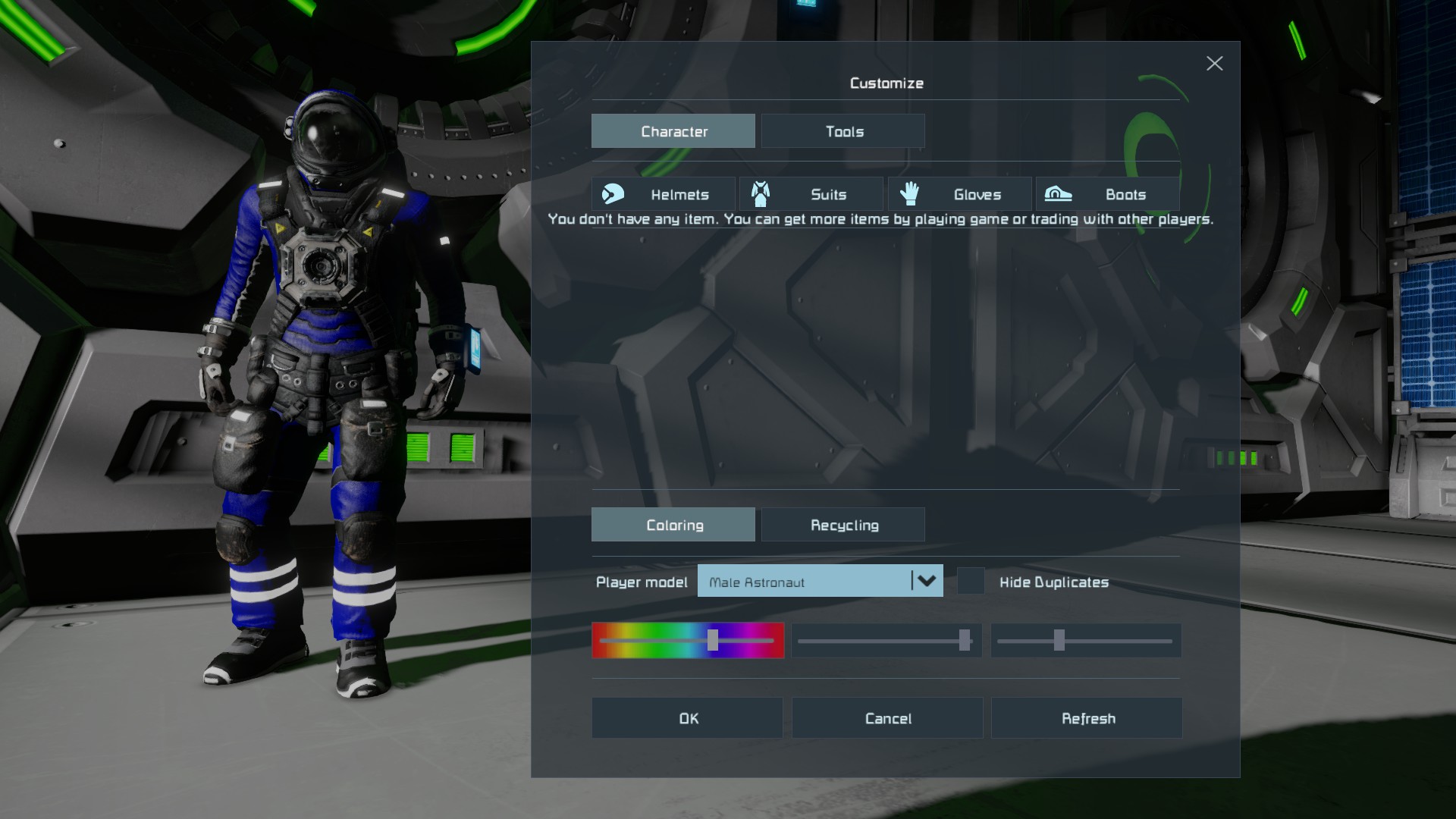
Task: Click the rightmost brightness slider handle
Action: 1059,640
